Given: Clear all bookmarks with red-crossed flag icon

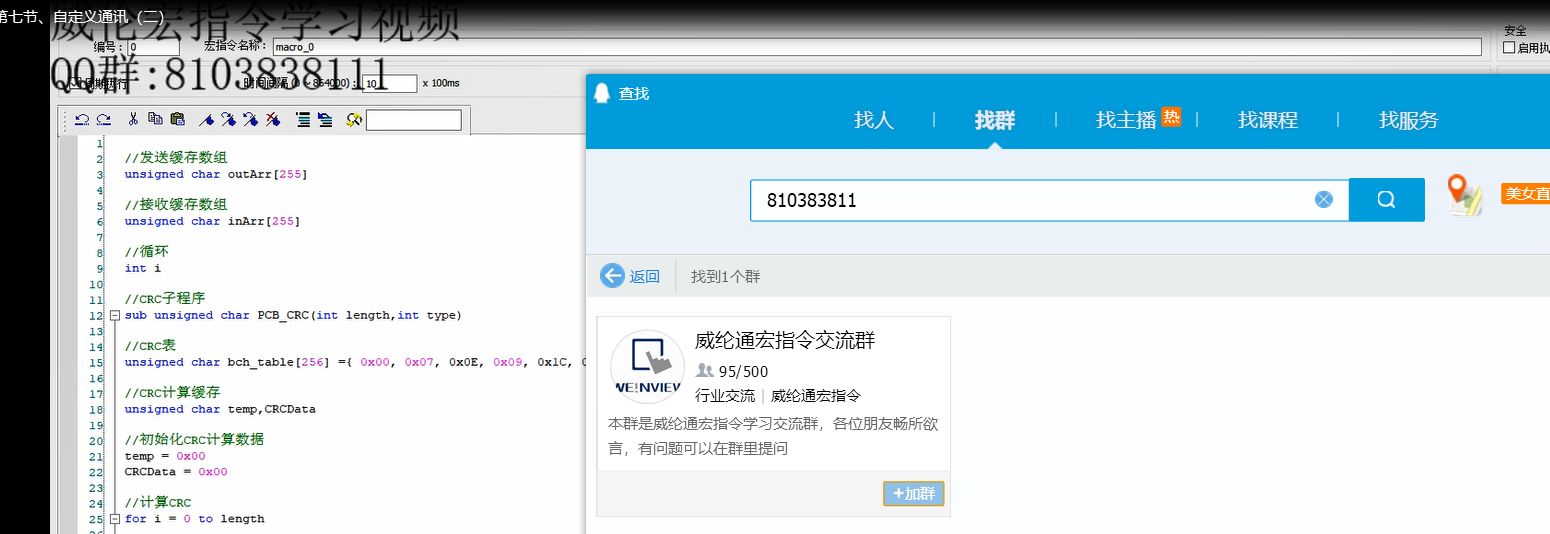Looking at the screenshot, I should (x=273, y=120).
